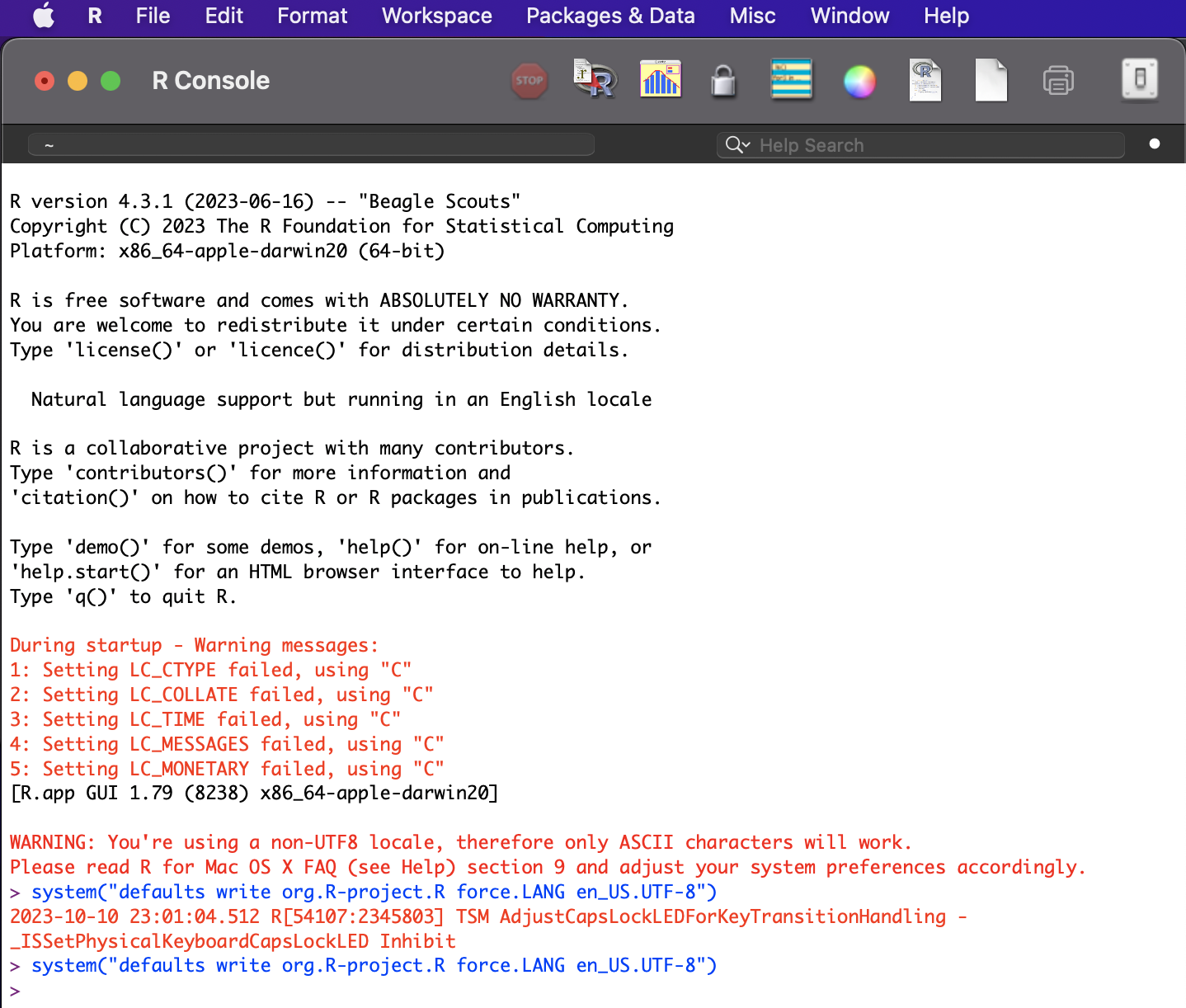
Task: Open the Window menu
Action: click(x=849, y=16)
